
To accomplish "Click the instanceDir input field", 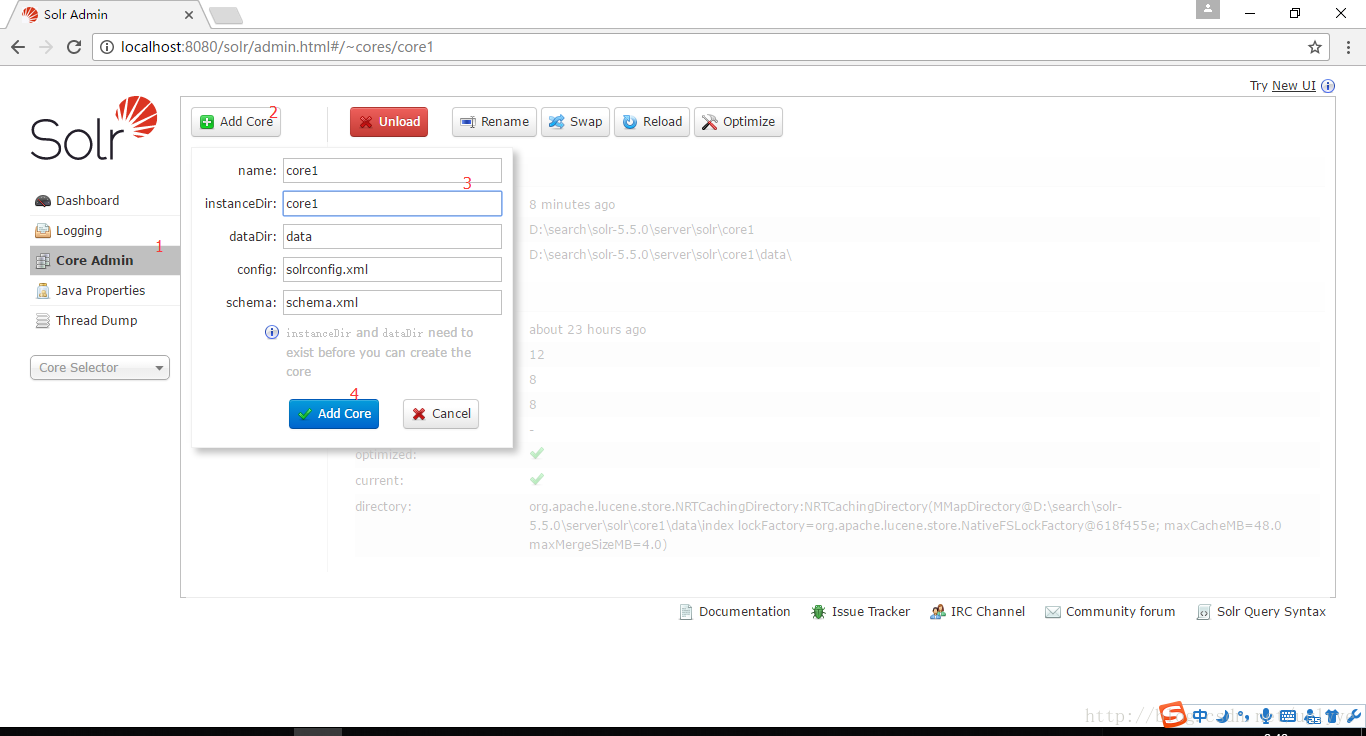I will click(x=392, y=204).
